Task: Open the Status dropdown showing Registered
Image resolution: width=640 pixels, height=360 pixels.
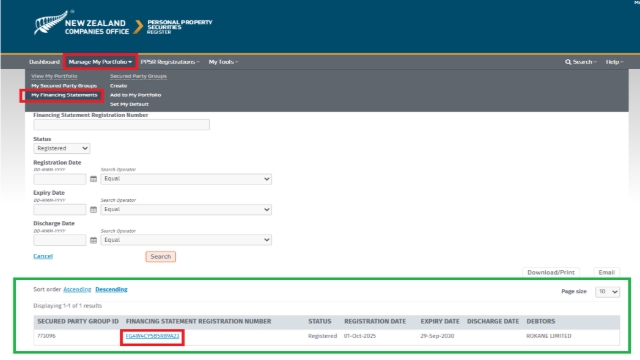Action: pyautogui.click(x=62, y=149)
